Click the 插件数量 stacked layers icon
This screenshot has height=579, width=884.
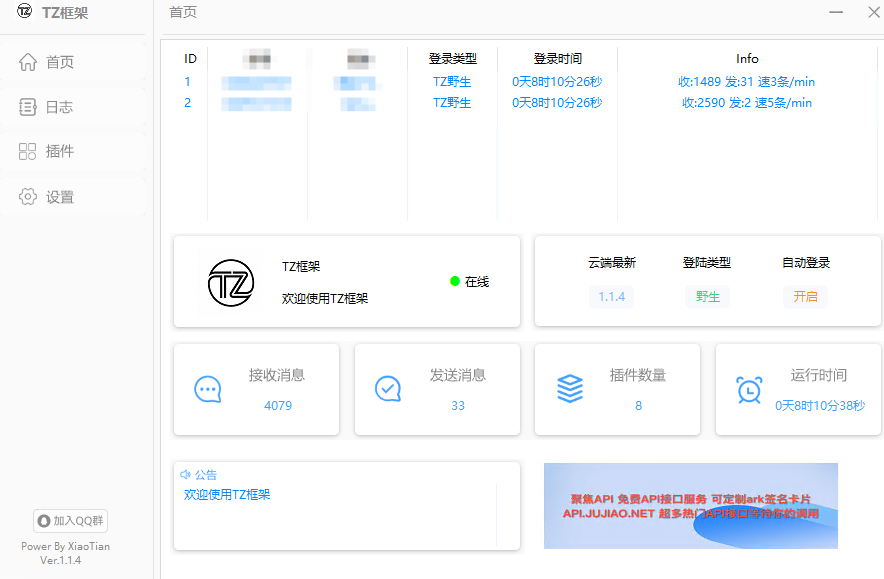coord(569,389)
